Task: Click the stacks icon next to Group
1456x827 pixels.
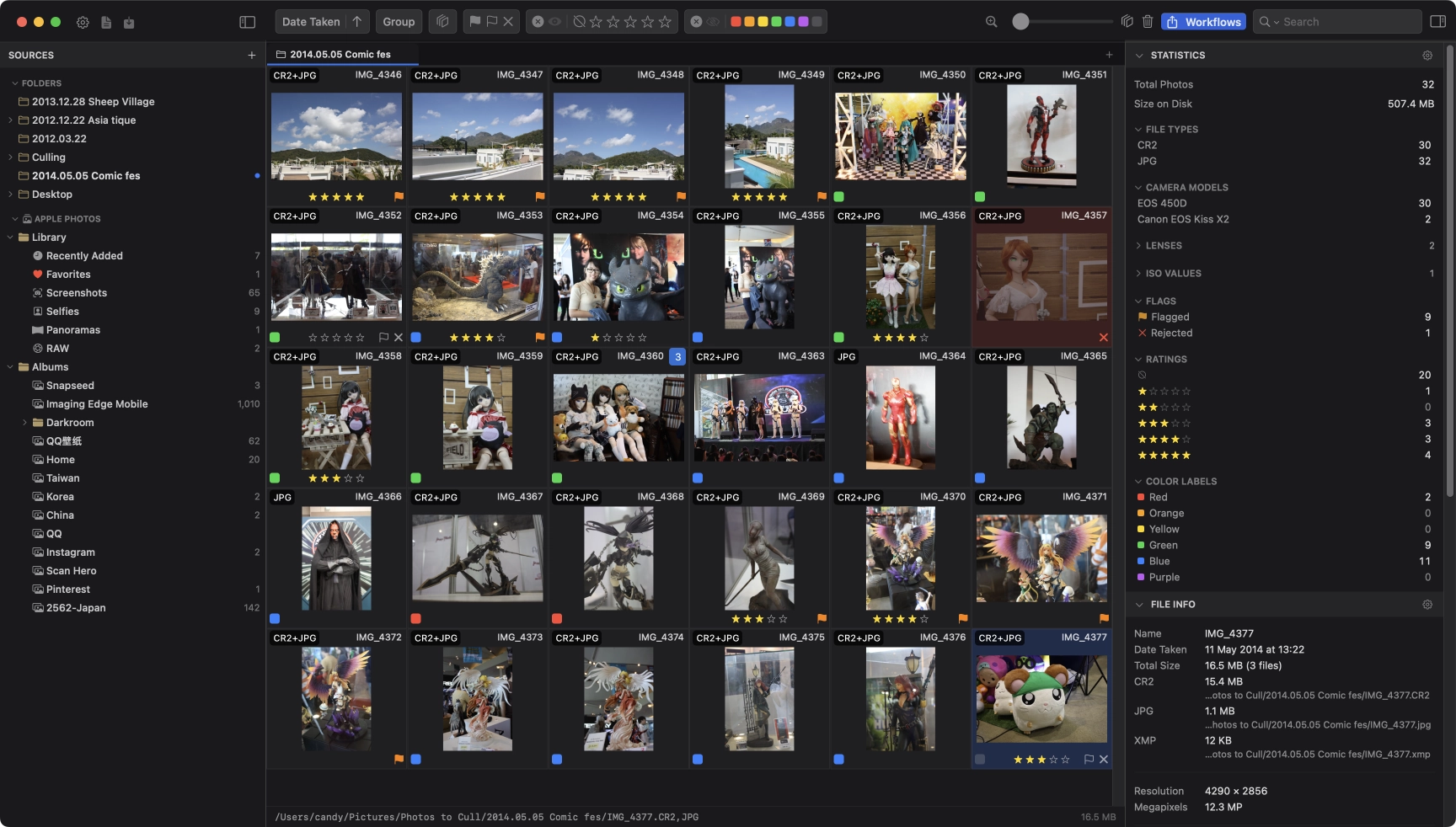Action: tap(442, 22)
